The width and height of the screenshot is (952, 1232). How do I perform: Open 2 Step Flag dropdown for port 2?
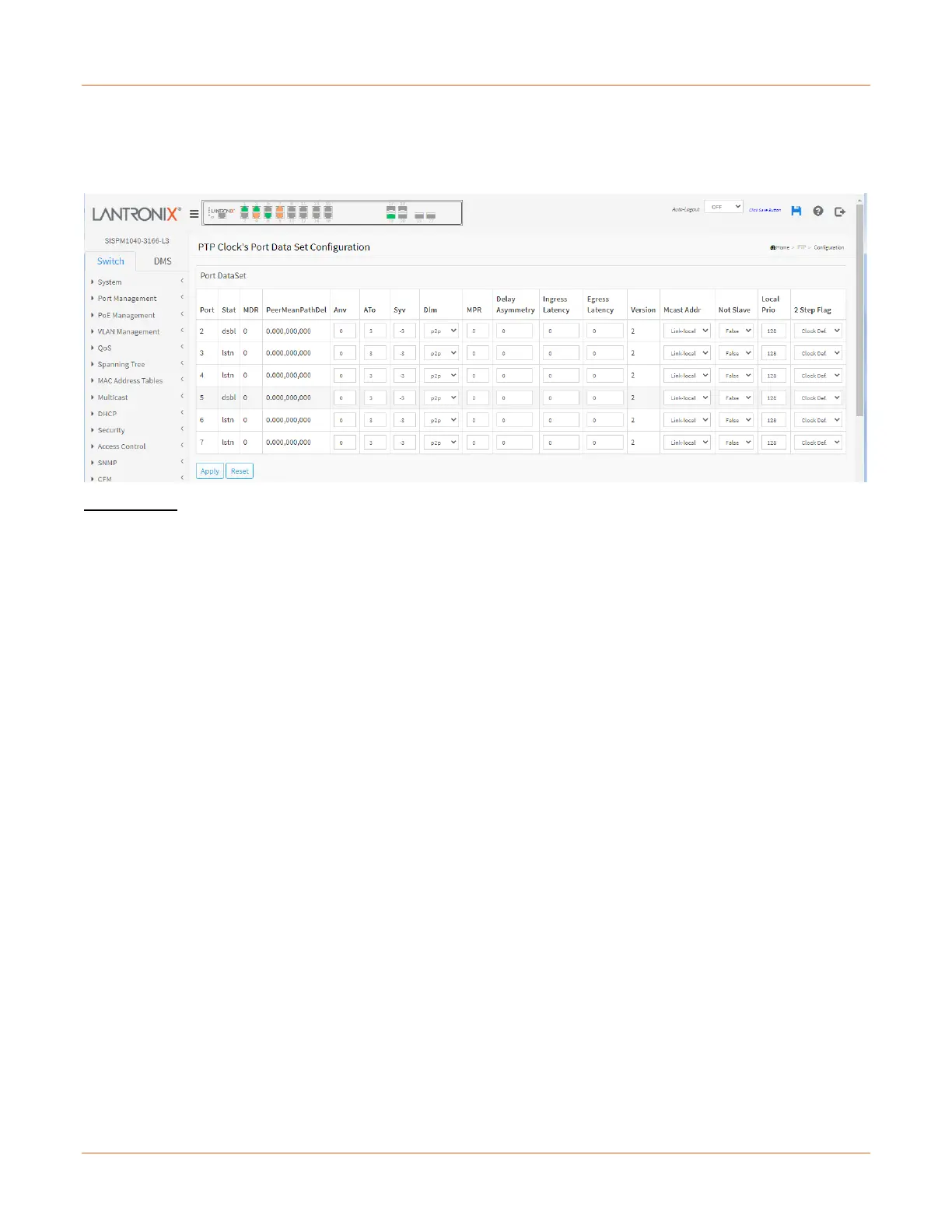[818, 331]
